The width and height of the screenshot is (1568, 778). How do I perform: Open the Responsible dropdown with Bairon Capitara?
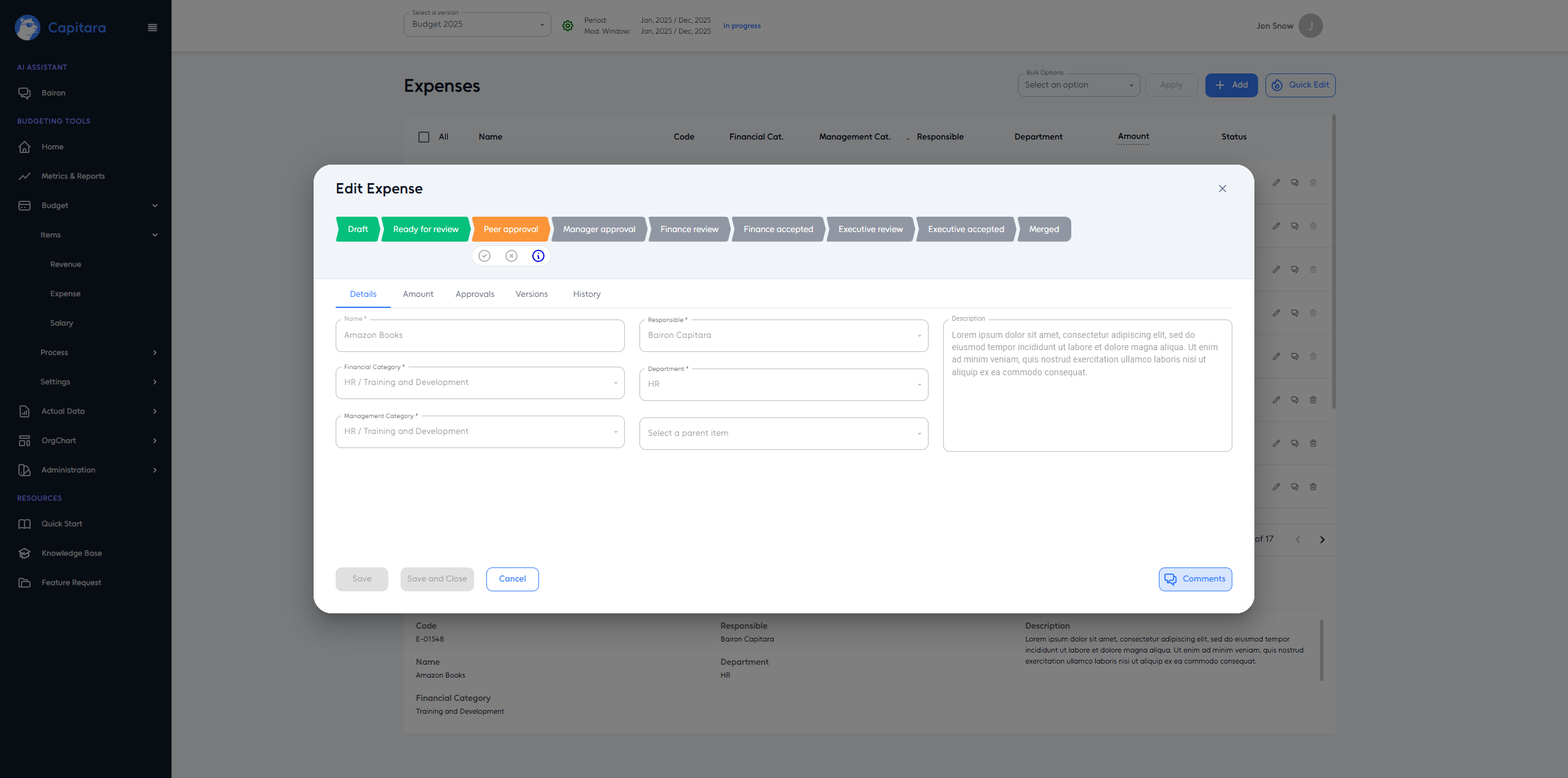(x=783, y=335)
